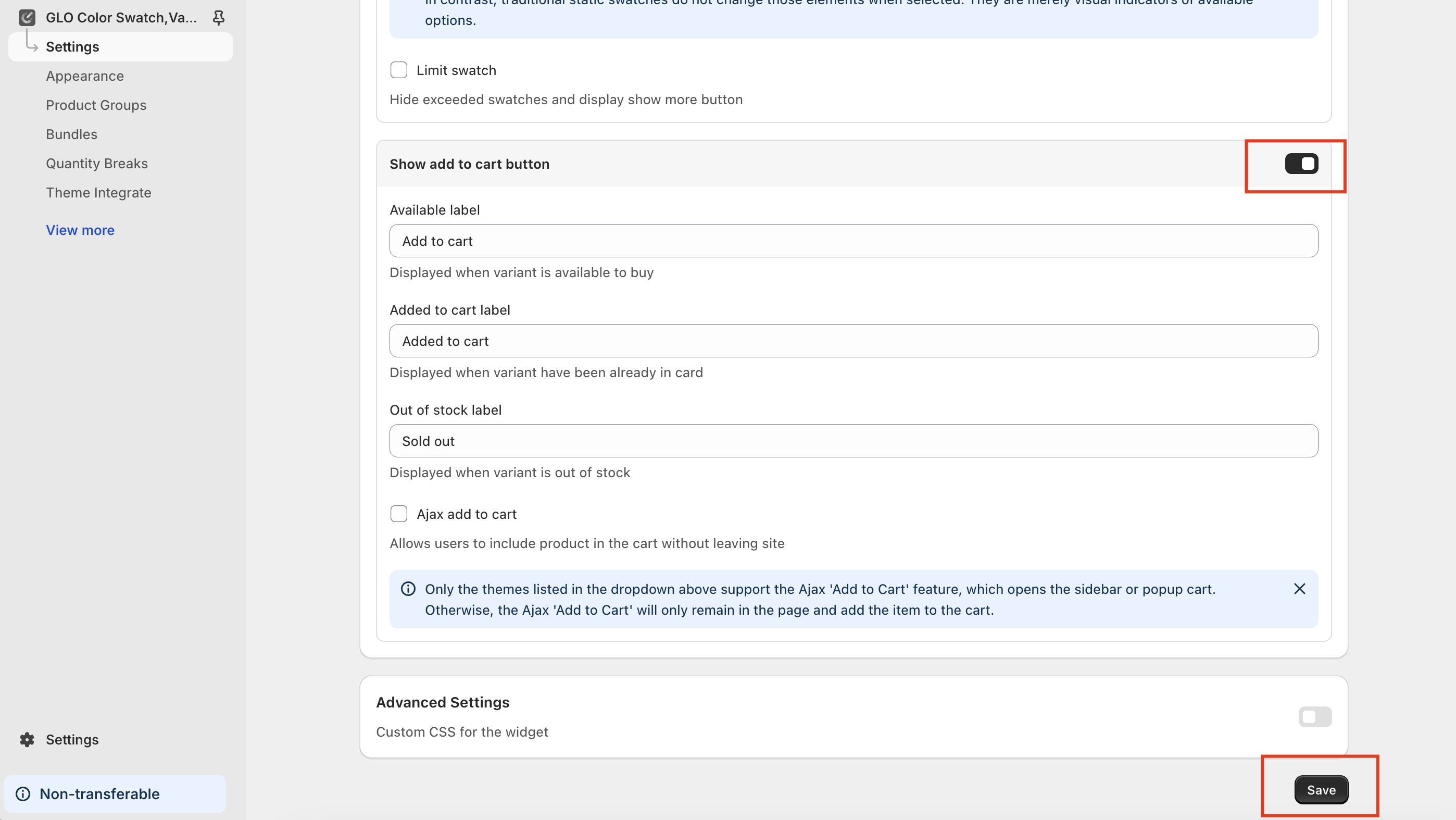Enable the Advanced Settings toggle
1456x820 pixels.
(1315, 716)
